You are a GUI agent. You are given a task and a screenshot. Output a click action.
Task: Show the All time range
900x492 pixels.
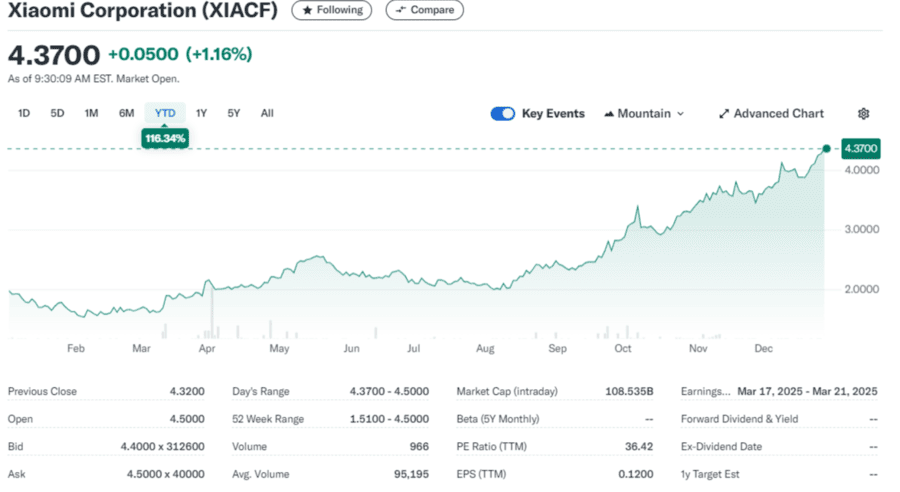click(x=267, y=113)
